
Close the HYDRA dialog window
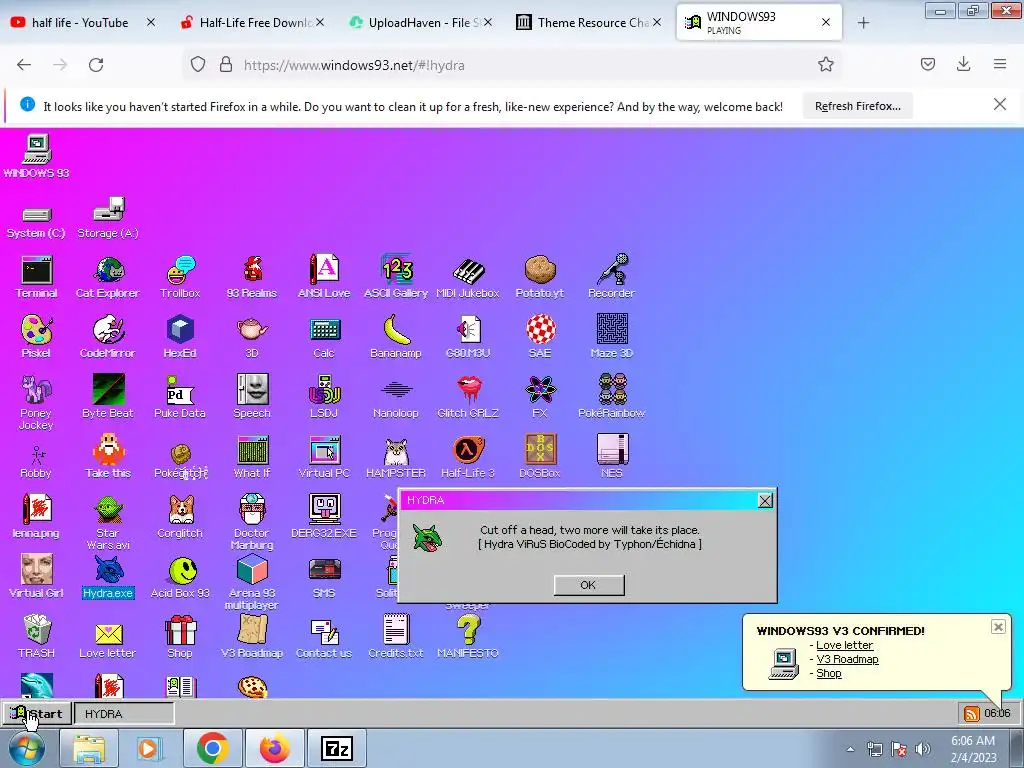click(765, 500)
